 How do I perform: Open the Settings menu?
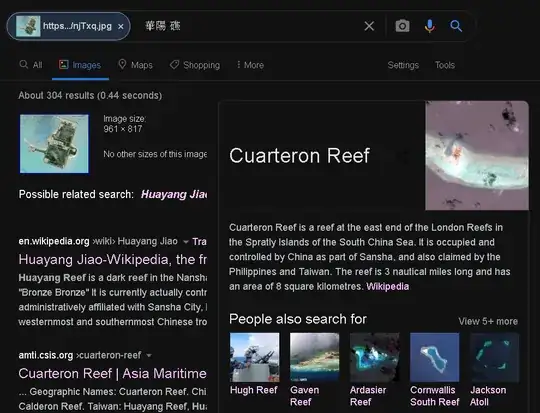point(403,65)
